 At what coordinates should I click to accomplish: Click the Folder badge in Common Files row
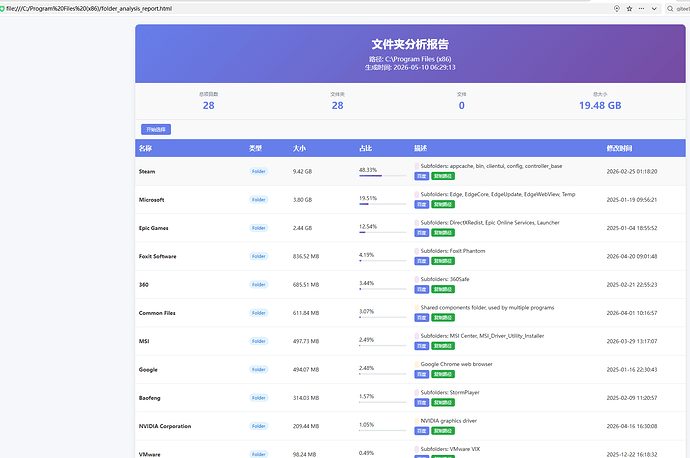259,313
